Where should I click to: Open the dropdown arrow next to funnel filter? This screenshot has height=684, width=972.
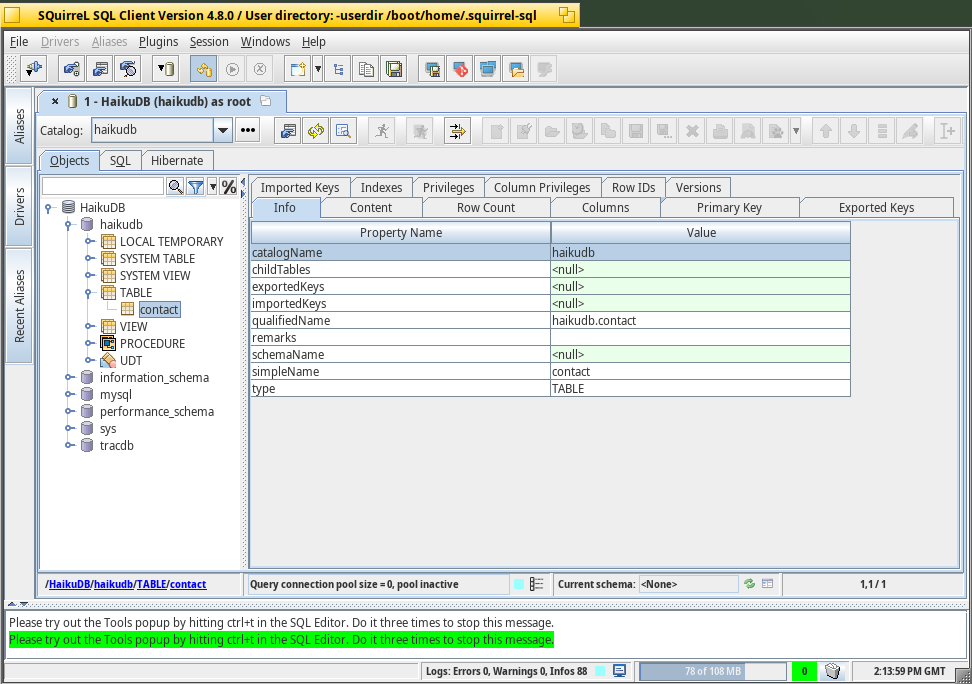213,186
